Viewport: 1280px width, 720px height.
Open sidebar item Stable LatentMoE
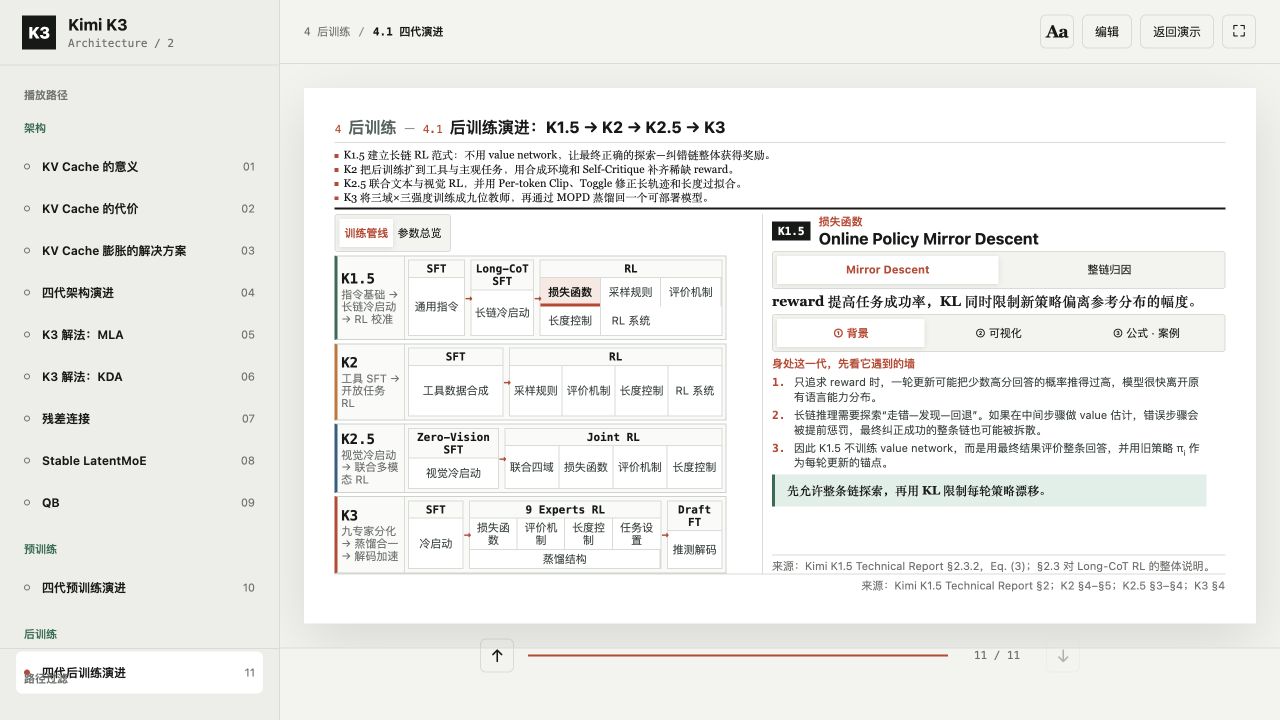coord(139,461)
